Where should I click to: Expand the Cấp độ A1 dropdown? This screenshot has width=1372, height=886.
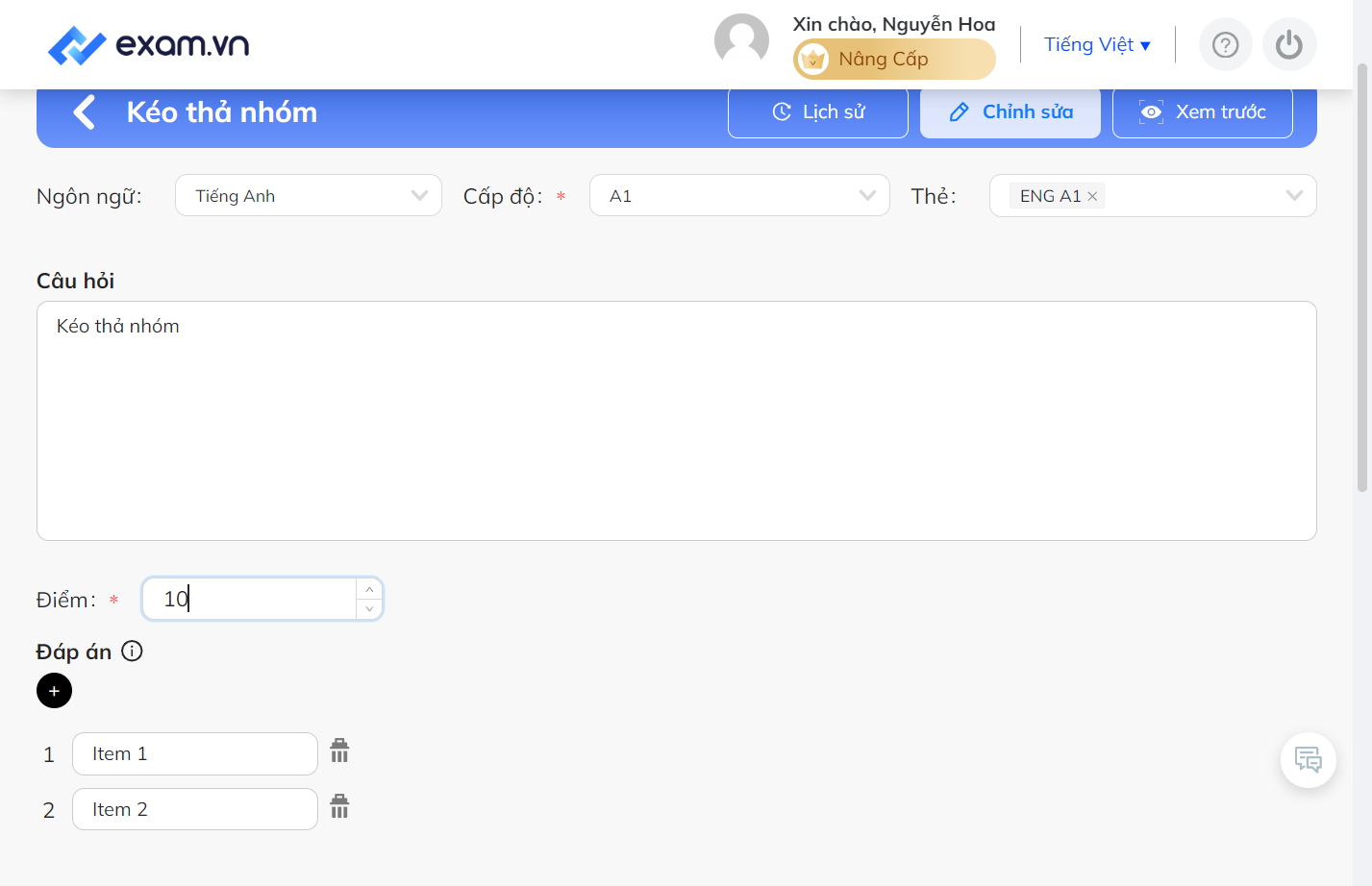(x=739, y=195)
